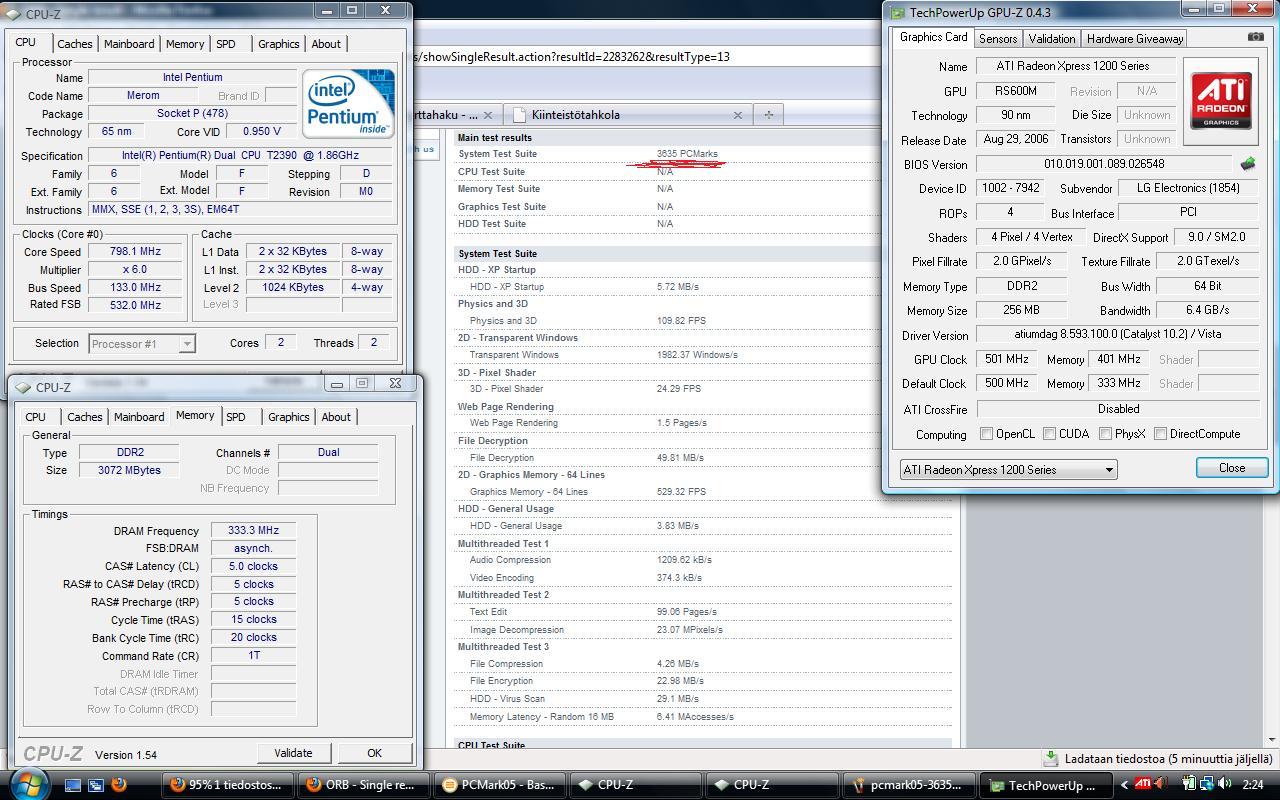Click the Memory Latency - Random 16 MB row
Viewport: 1280px width, 800px height.
[702, 717]
